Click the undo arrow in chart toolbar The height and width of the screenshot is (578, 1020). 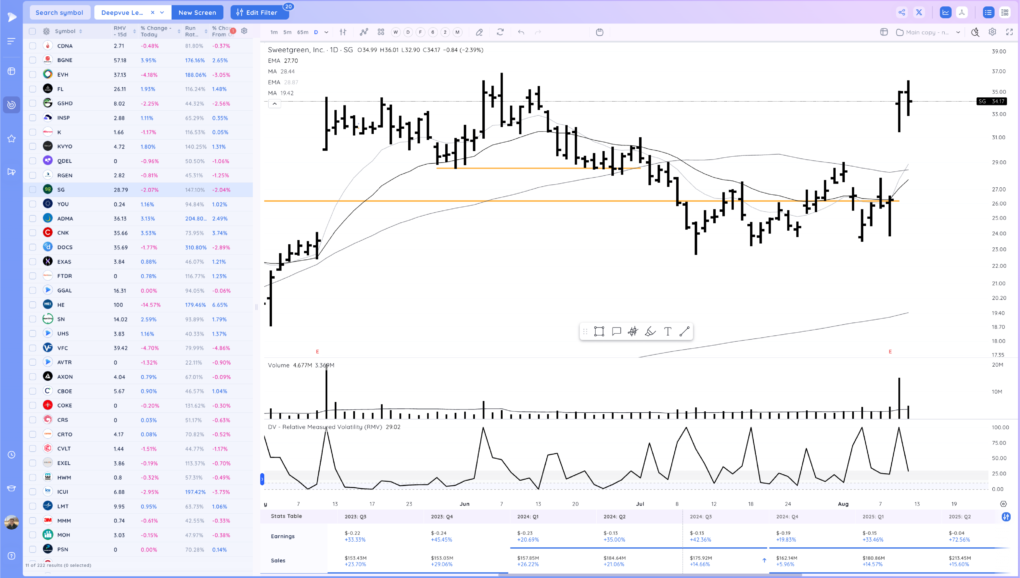521,32
